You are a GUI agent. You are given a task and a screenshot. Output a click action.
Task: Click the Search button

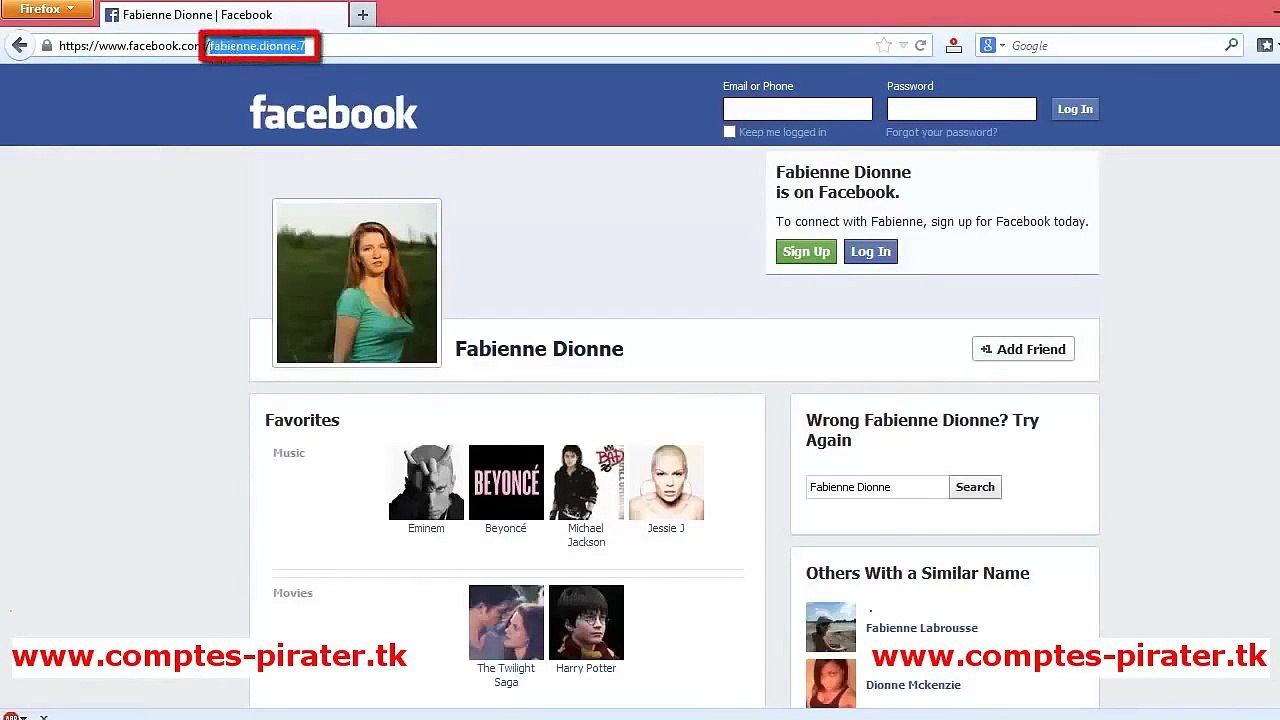pos(975,487)
